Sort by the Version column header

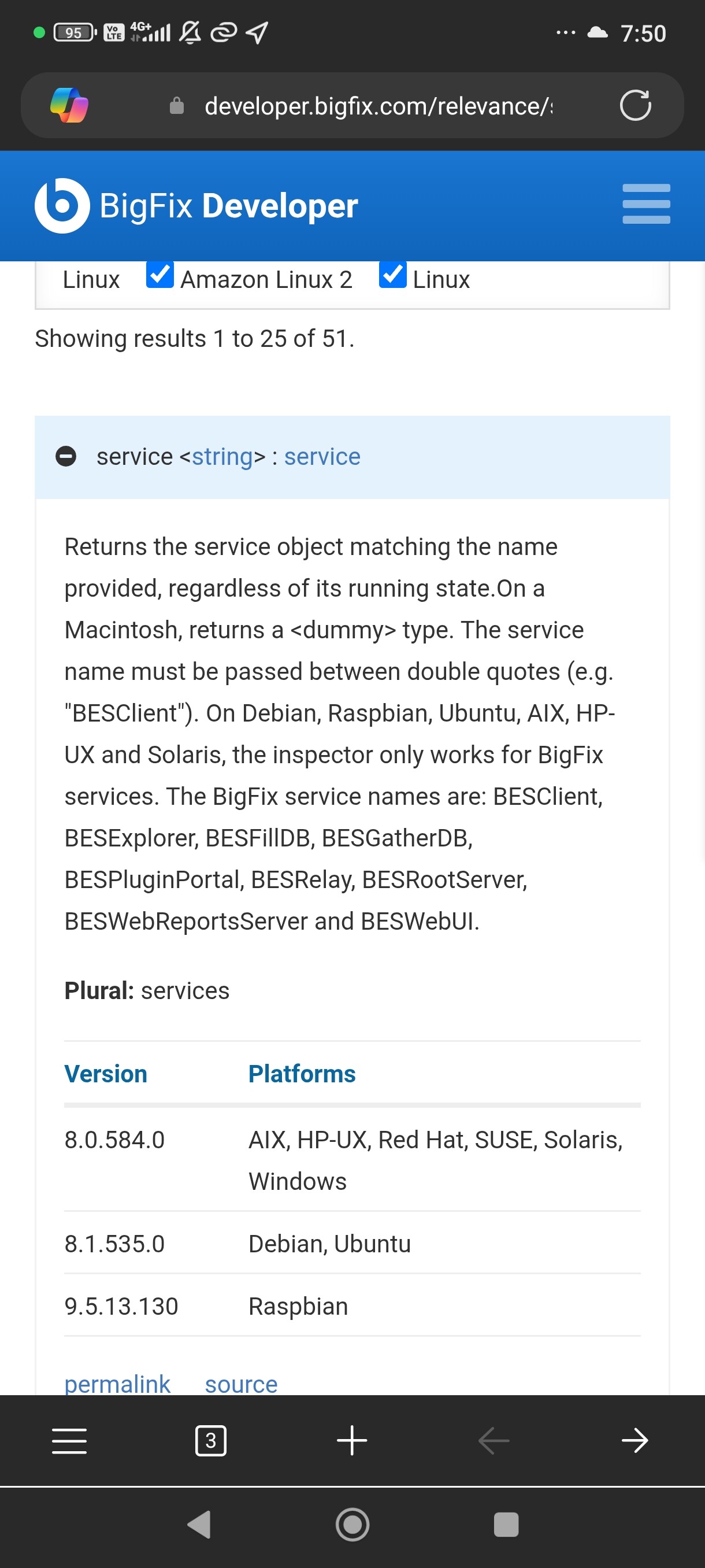[x=106, y=1074]
